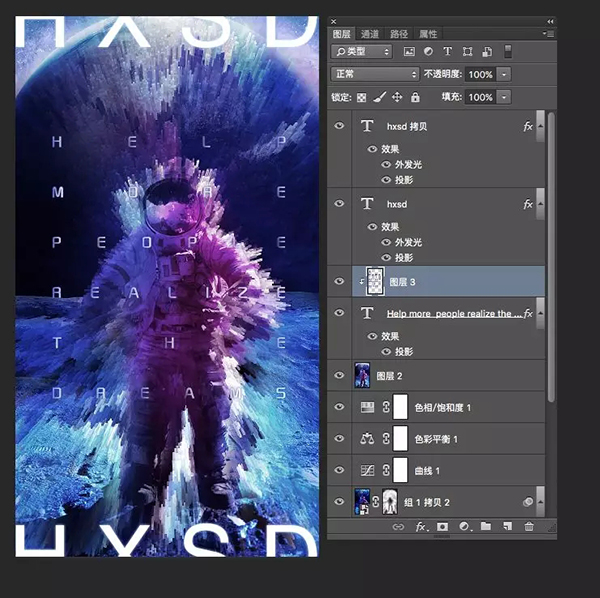Open the 正常 blend mode dropdown
600x598 pixels.
pos(375,74)
